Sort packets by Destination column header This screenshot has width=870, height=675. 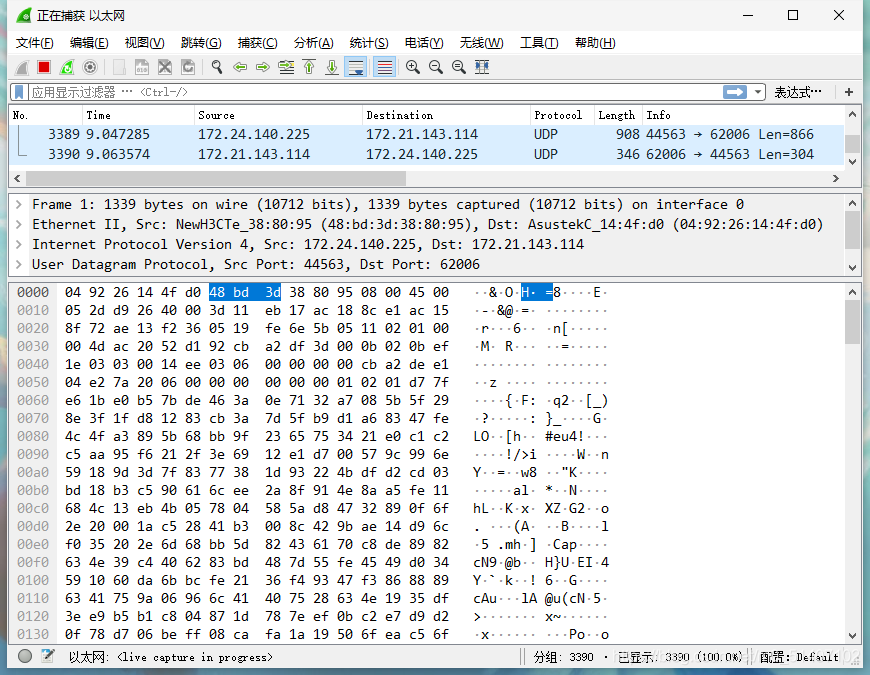click(446, 115)
